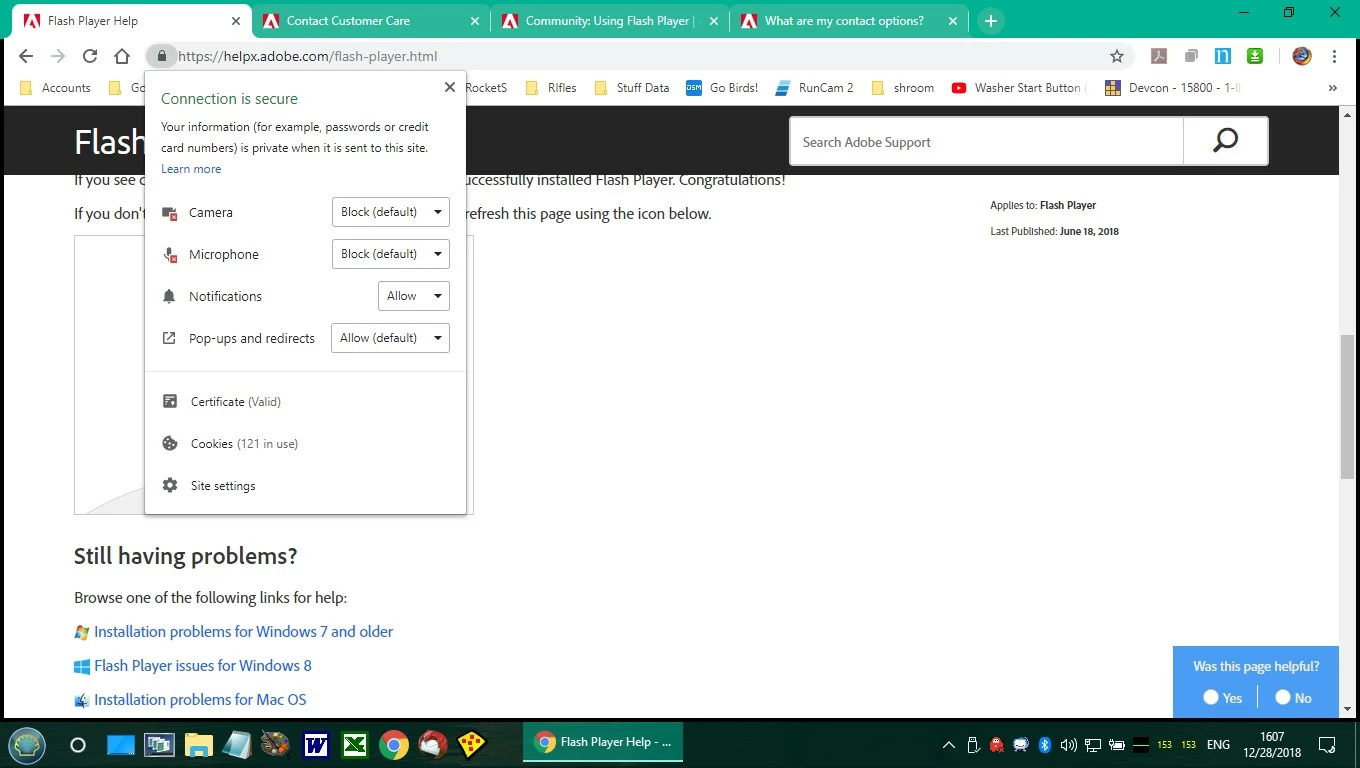Click the browser forward arrow
This screenshot has width=1360, height=768.
tap(58, 56)
